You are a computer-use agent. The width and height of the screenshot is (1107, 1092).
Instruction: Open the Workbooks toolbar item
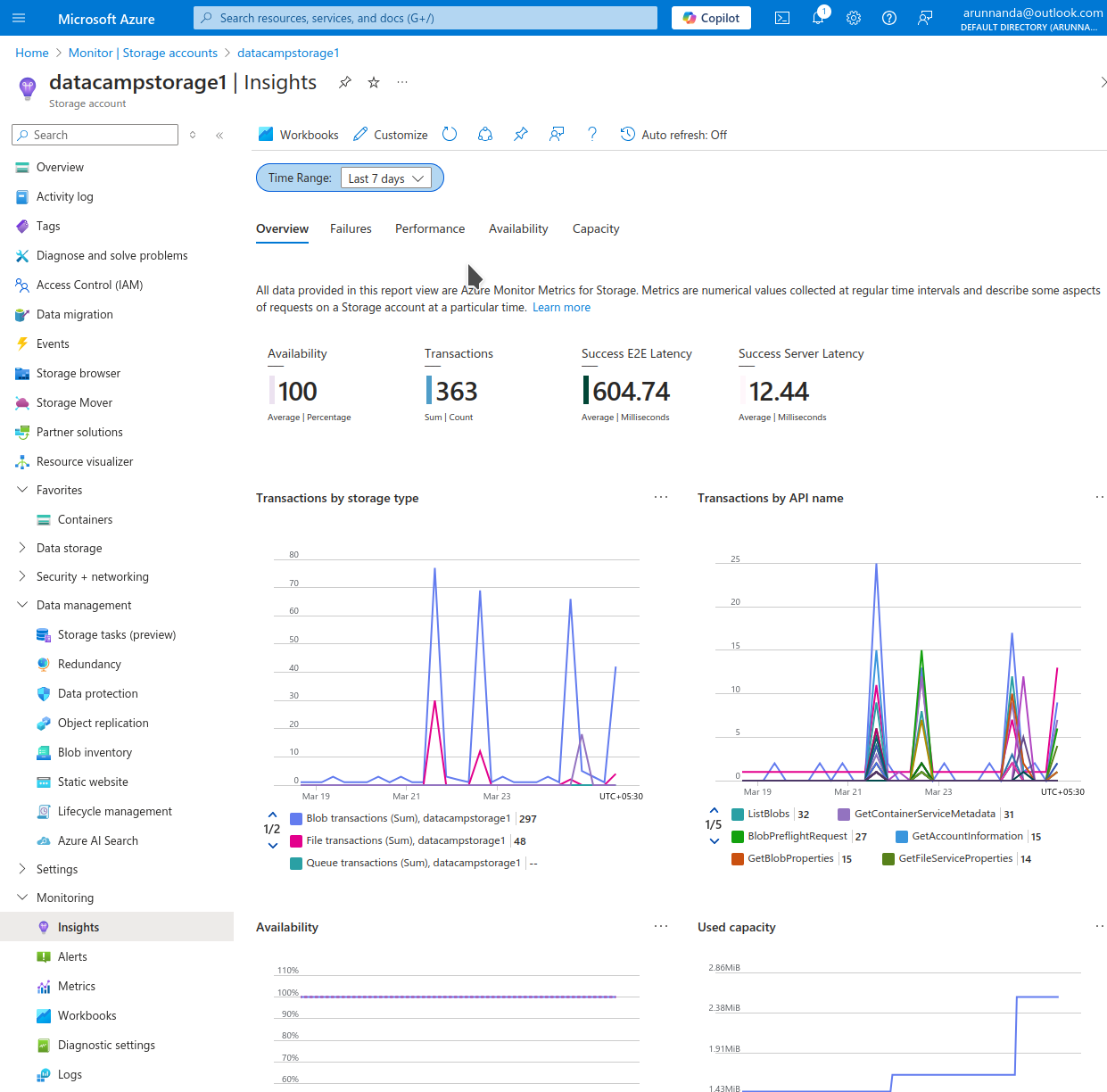click(x=298, y=135)
